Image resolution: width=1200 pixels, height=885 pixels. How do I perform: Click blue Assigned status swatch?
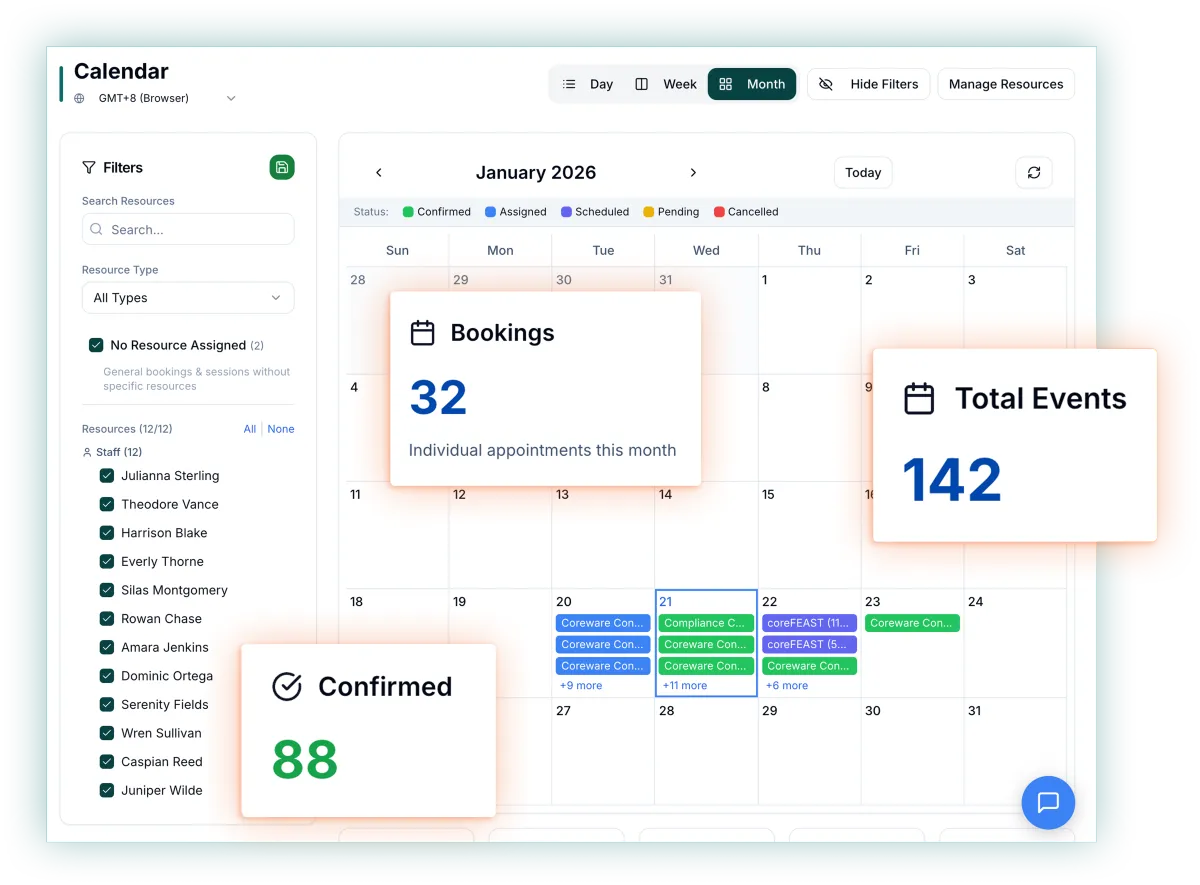pos(490,212)
